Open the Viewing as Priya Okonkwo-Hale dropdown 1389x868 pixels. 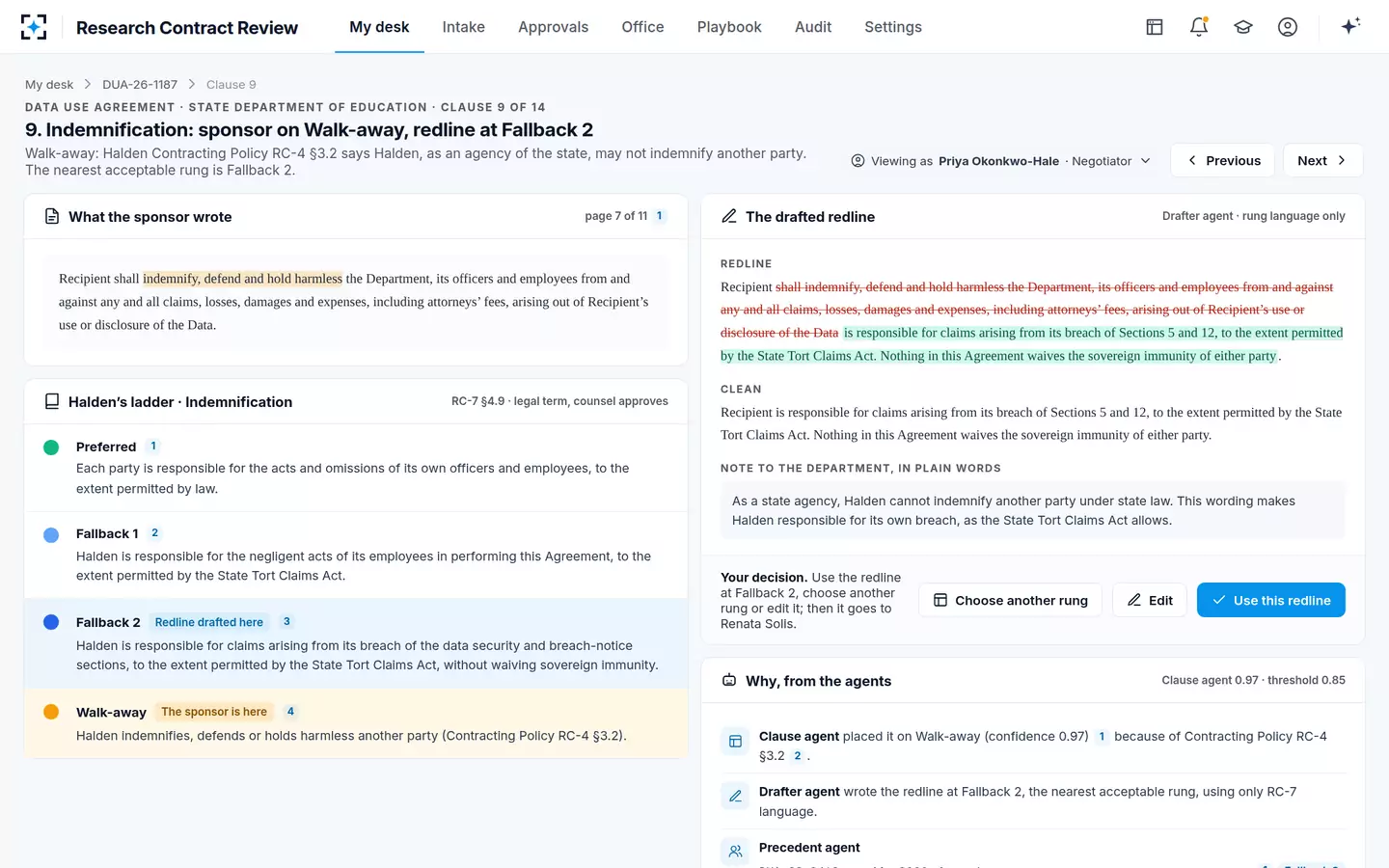(1001, 161)
